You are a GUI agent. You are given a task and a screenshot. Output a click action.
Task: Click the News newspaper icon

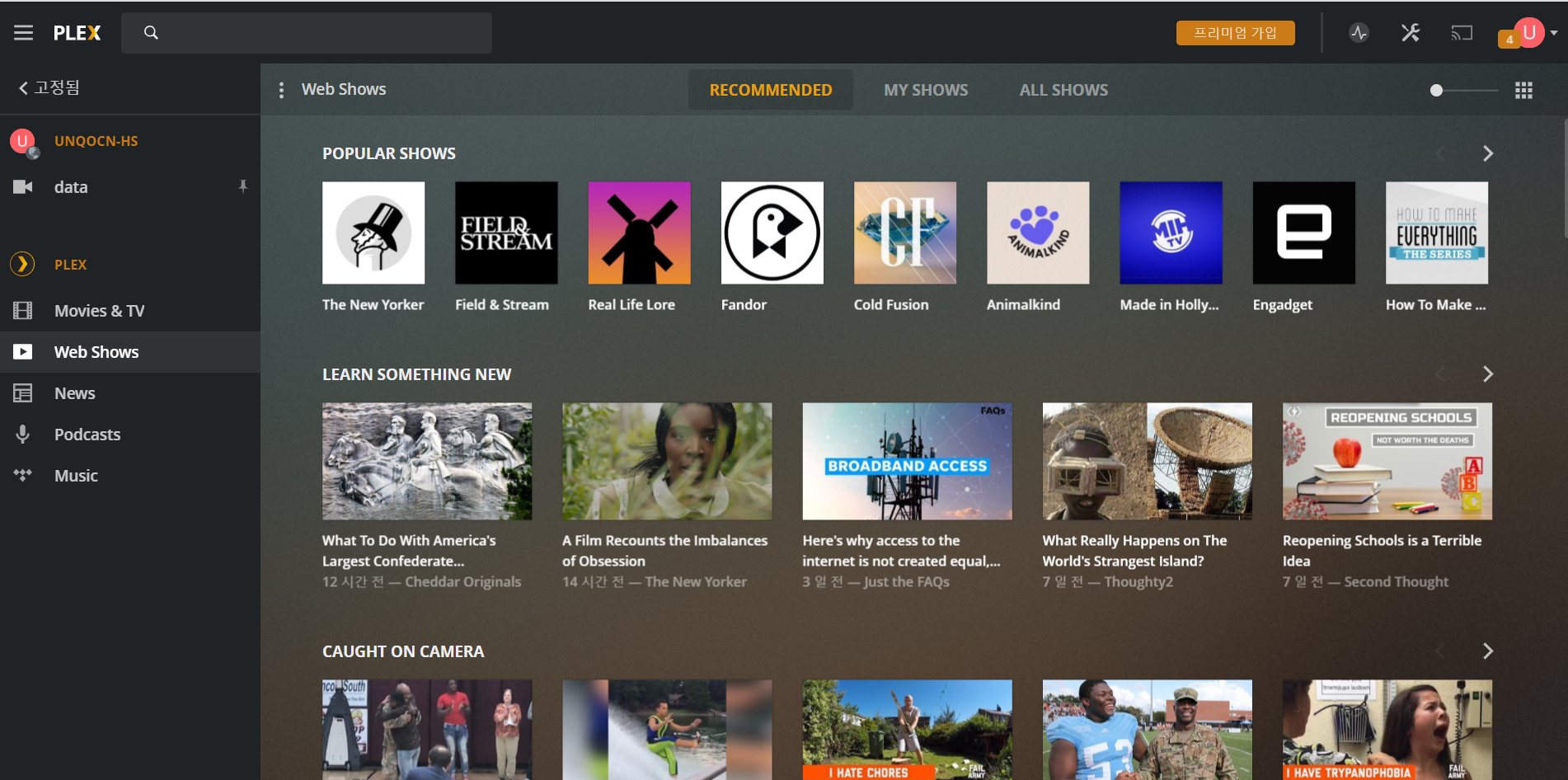(x=23, y=393)
